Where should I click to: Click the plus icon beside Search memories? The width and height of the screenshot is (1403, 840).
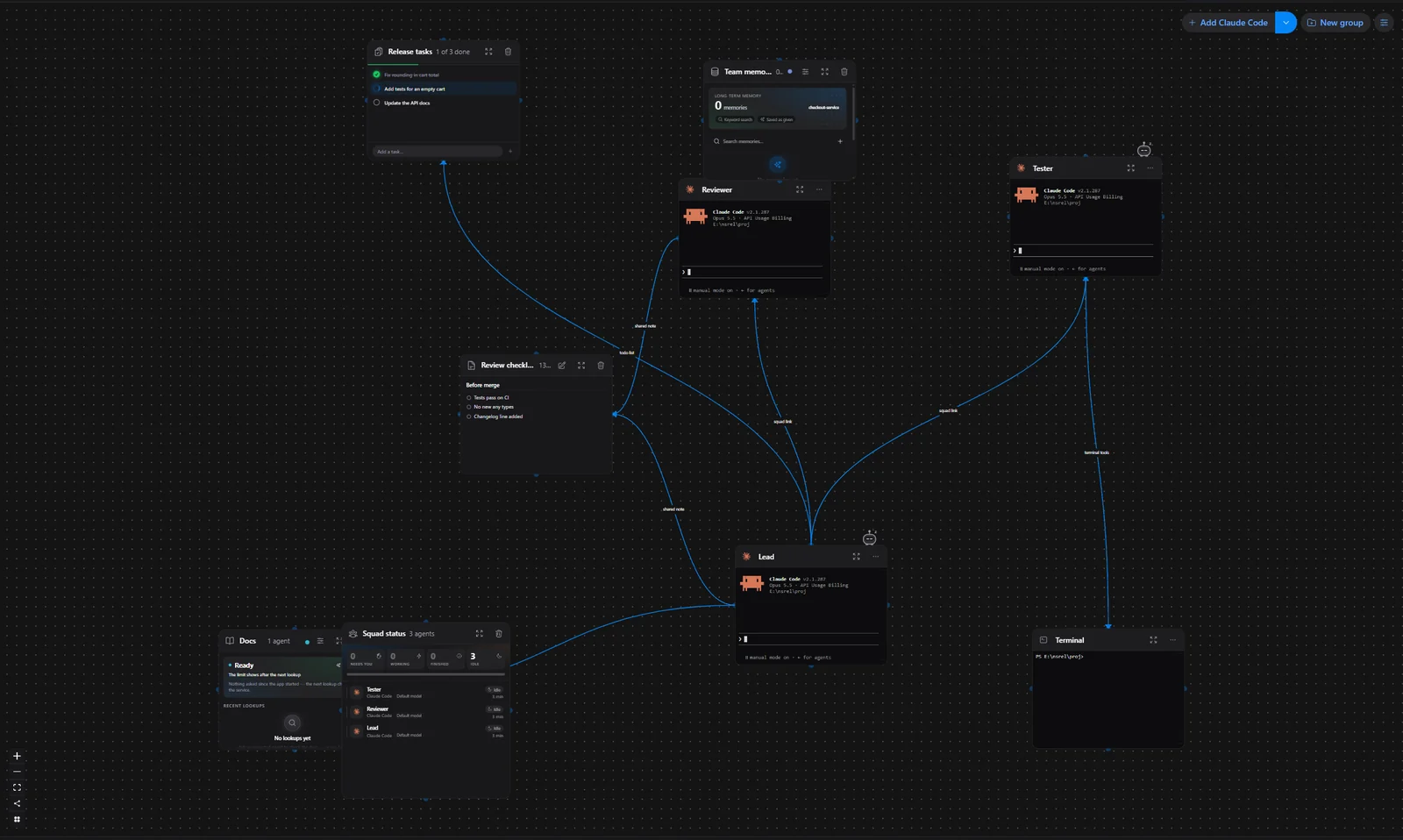(840, 141)
